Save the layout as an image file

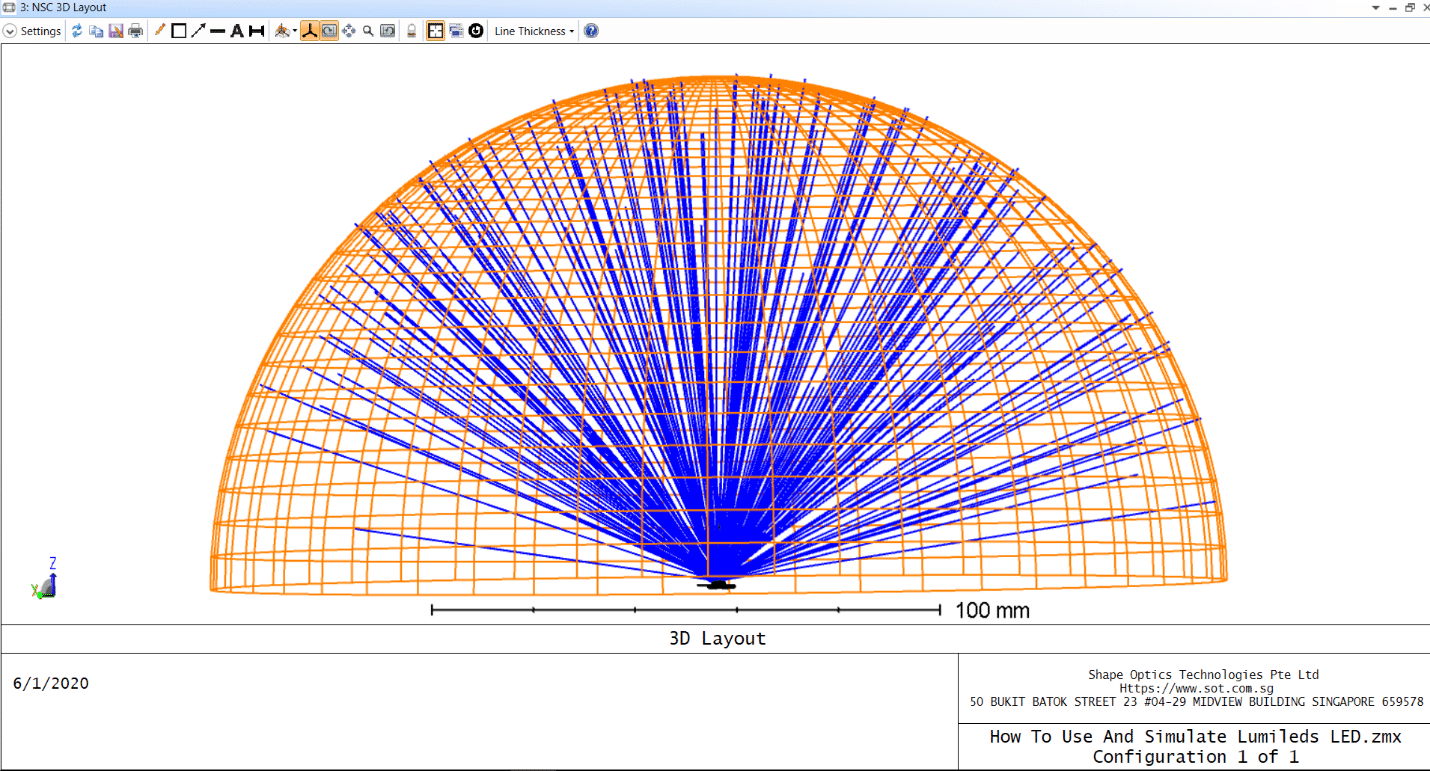pos(115,31)
